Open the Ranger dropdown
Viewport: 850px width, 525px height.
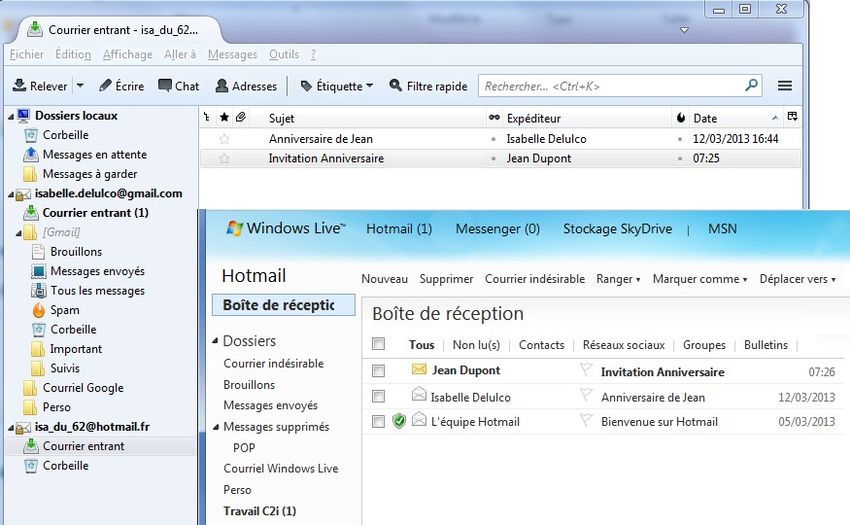coord(618,279)
